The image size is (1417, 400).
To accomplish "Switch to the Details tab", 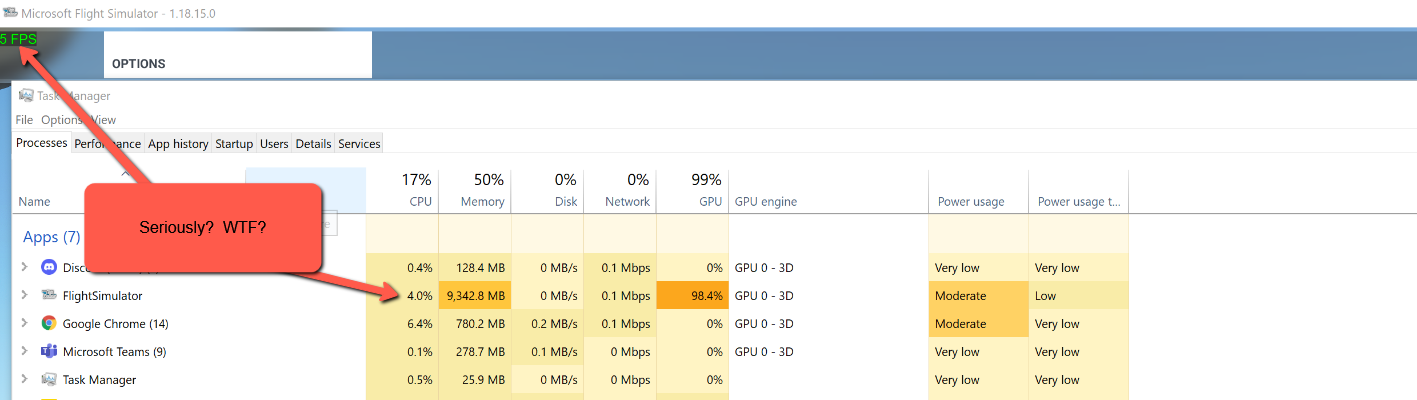I will click(313, 144).
